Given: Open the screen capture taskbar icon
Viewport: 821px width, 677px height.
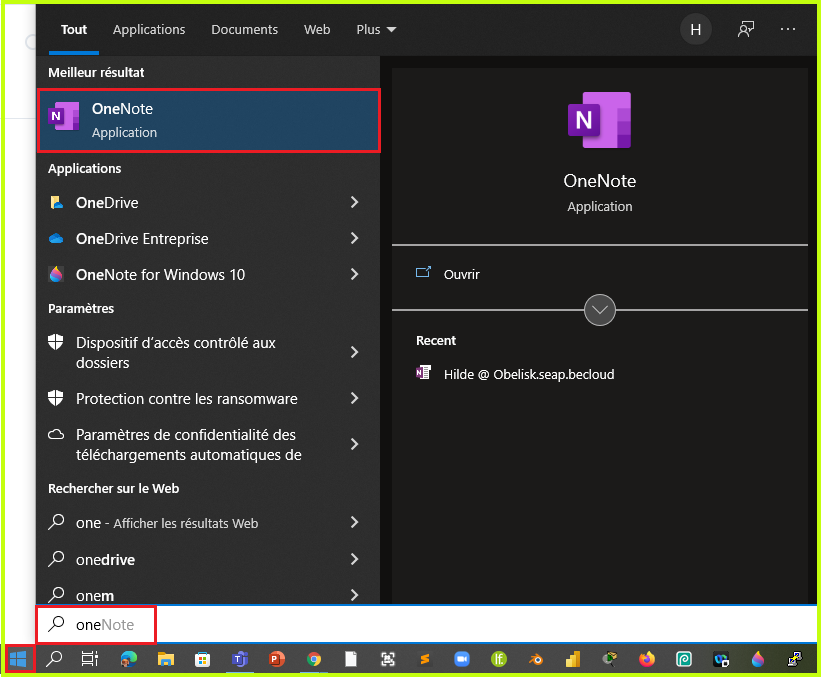Looking at the screenshot, I should coord(388,659).
